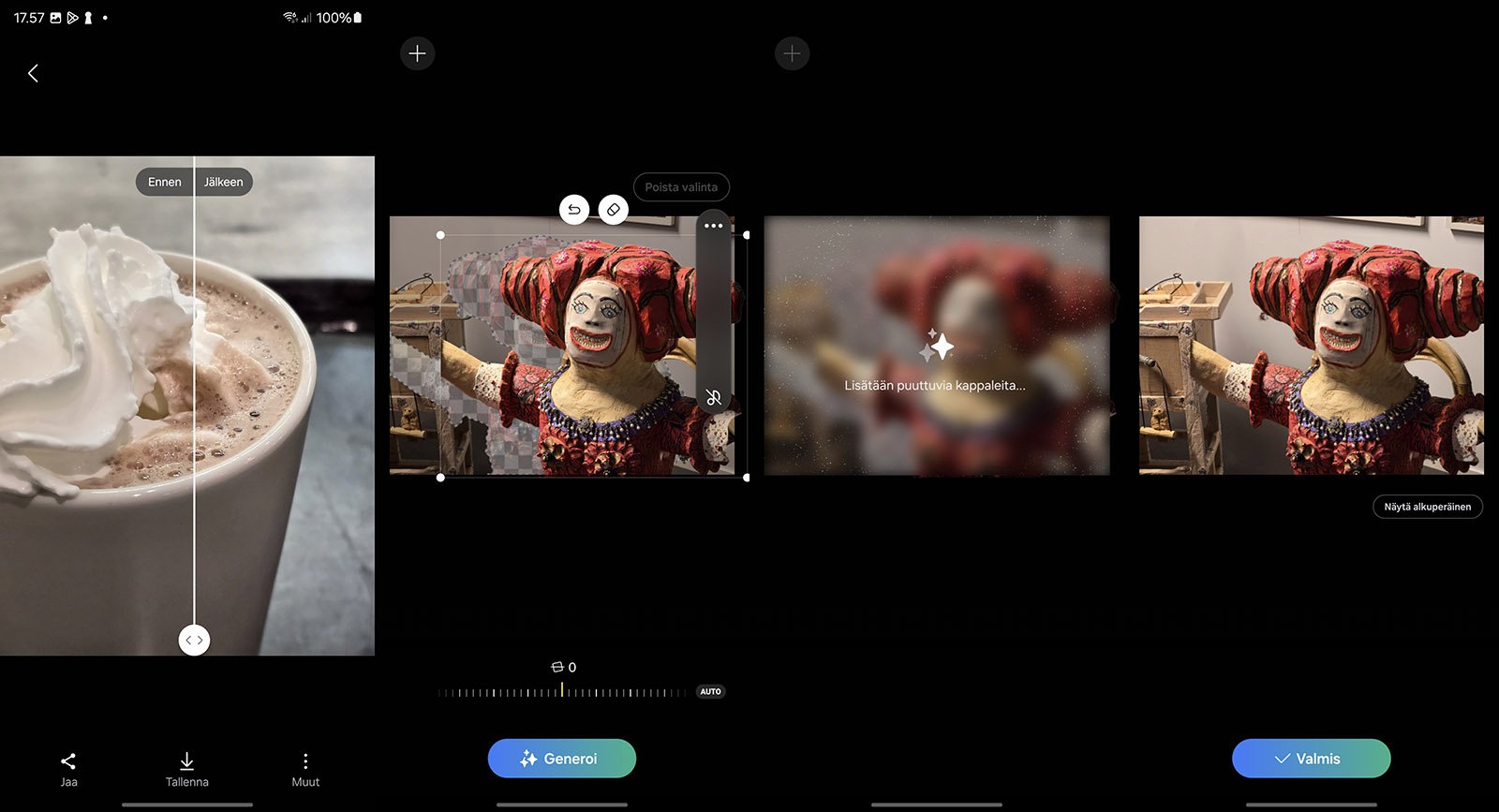Click the undo arrow above the image
This screenshot has height=812, width=1499.
click(574, 210)
